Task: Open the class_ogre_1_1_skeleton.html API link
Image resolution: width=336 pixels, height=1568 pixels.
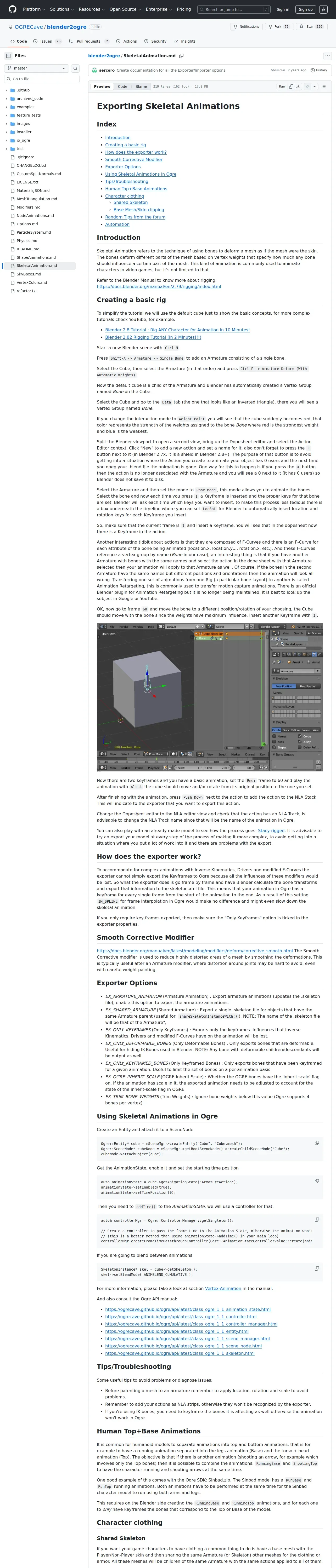Action: (180, 1353)
